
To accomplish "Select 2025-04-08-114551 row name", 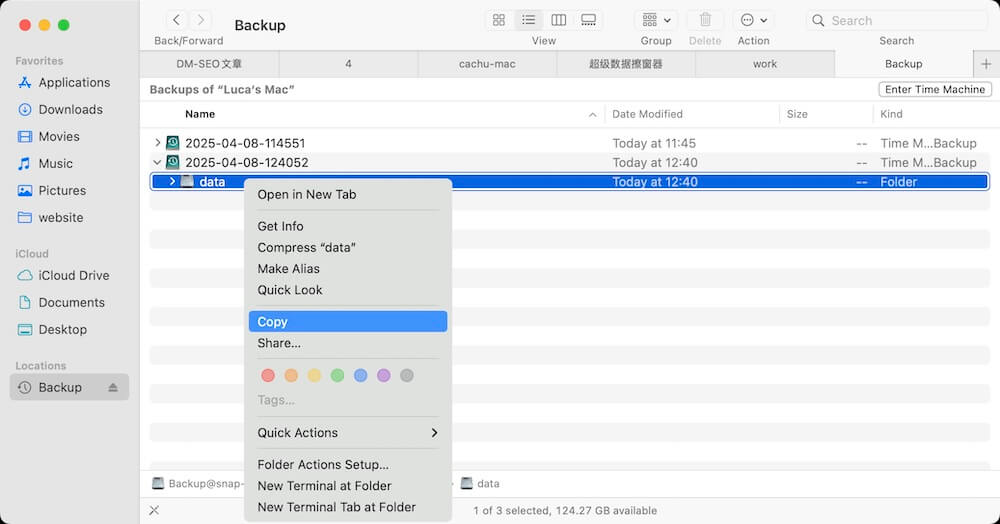I will coord(246,143).
